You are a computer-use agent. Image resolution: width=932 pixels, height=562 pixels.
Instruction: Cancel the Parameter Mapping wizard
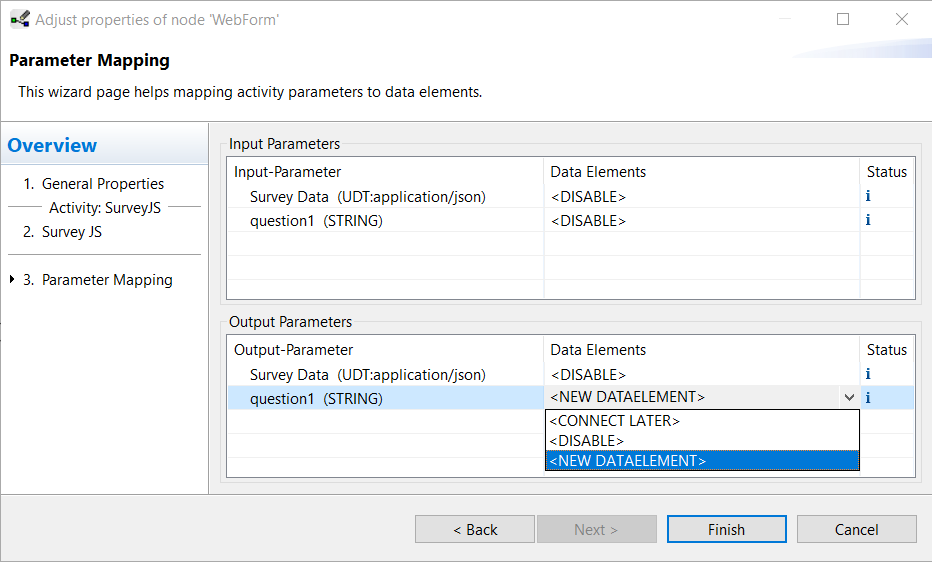[857, 529]
